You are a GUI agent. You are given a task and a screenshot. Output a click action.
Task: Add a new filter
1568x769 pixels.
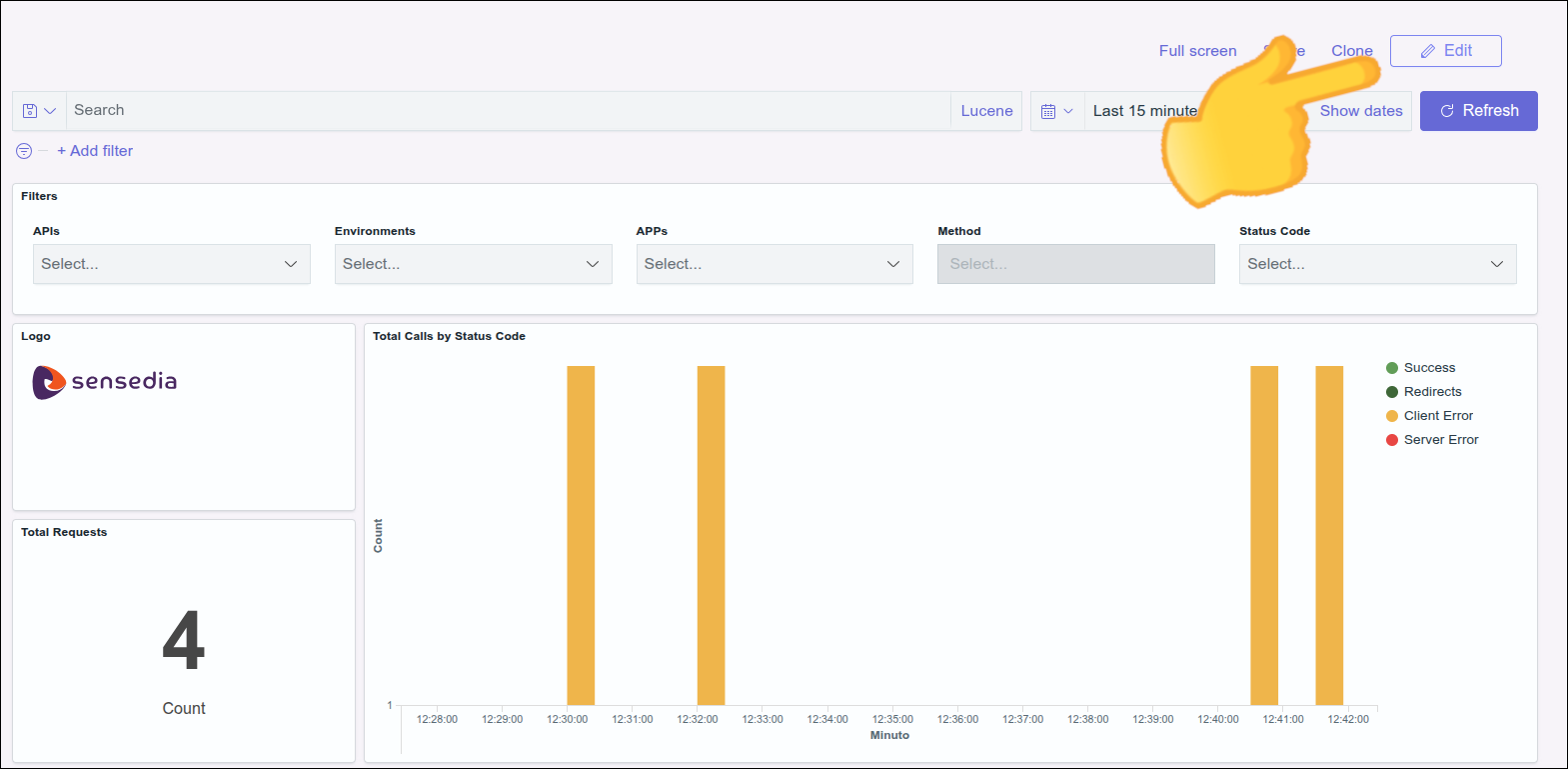click(x=95, y=151)
